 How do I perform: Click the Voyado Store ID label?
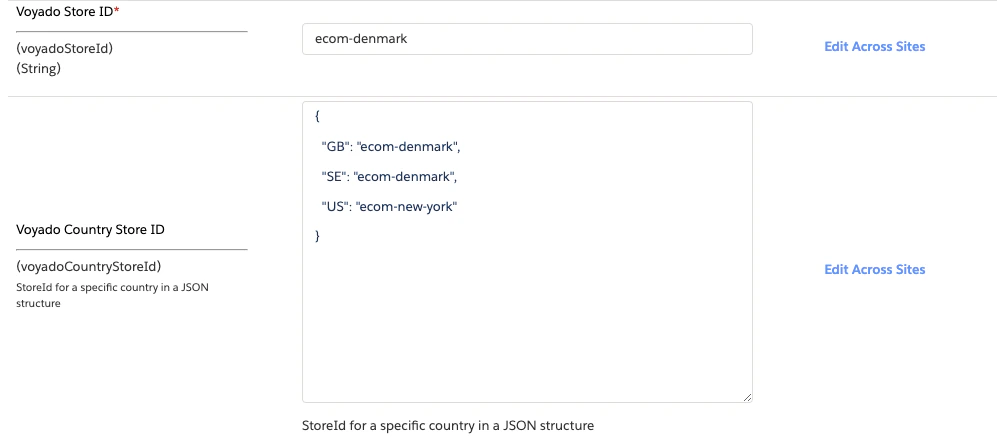tap(68, 11)
